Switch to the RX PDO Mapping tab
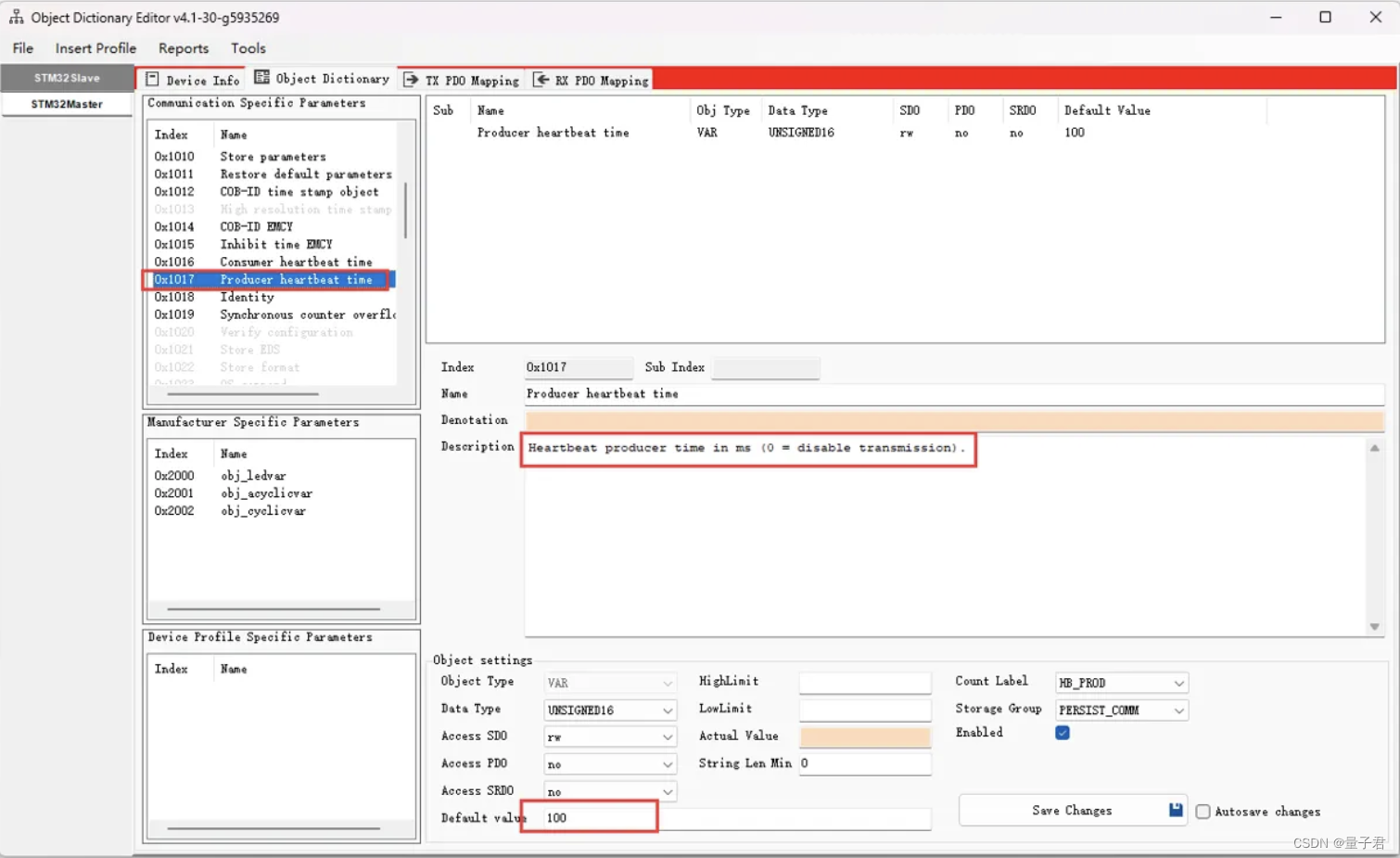The image size is (1400, 858). [592, 81]
